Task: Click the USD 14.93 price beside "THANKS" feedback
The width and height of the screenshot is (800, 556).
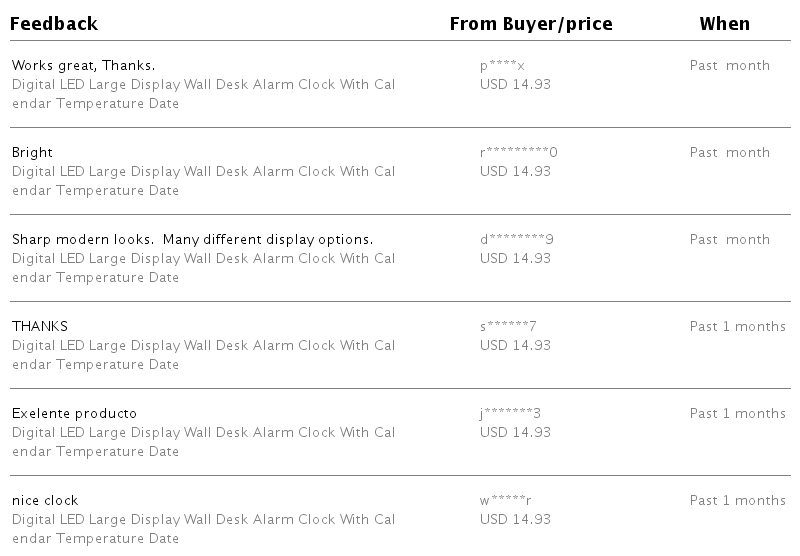Action: tap(515, 346)
